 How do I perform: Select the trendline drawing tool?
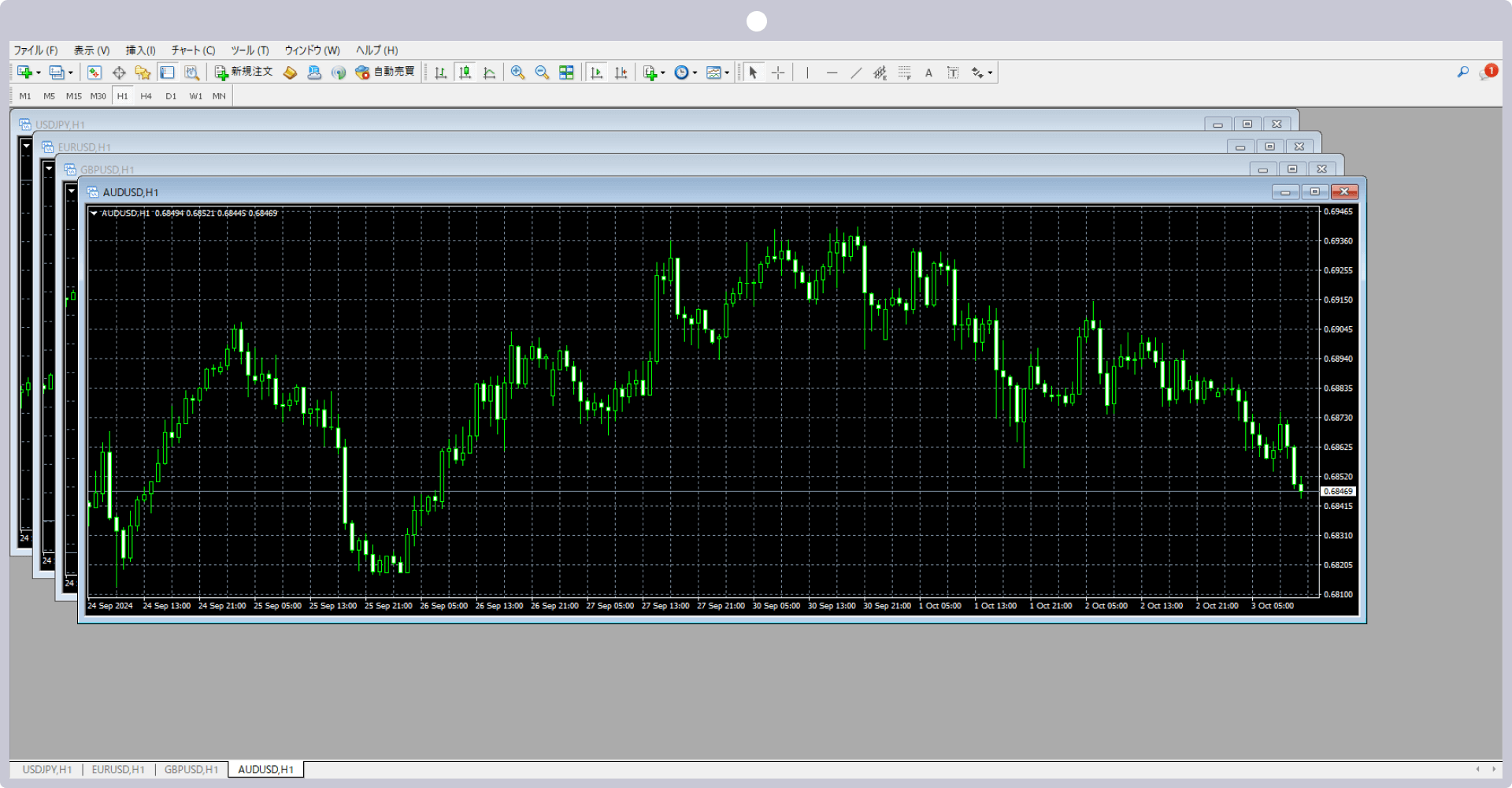[x=856, y=72]
